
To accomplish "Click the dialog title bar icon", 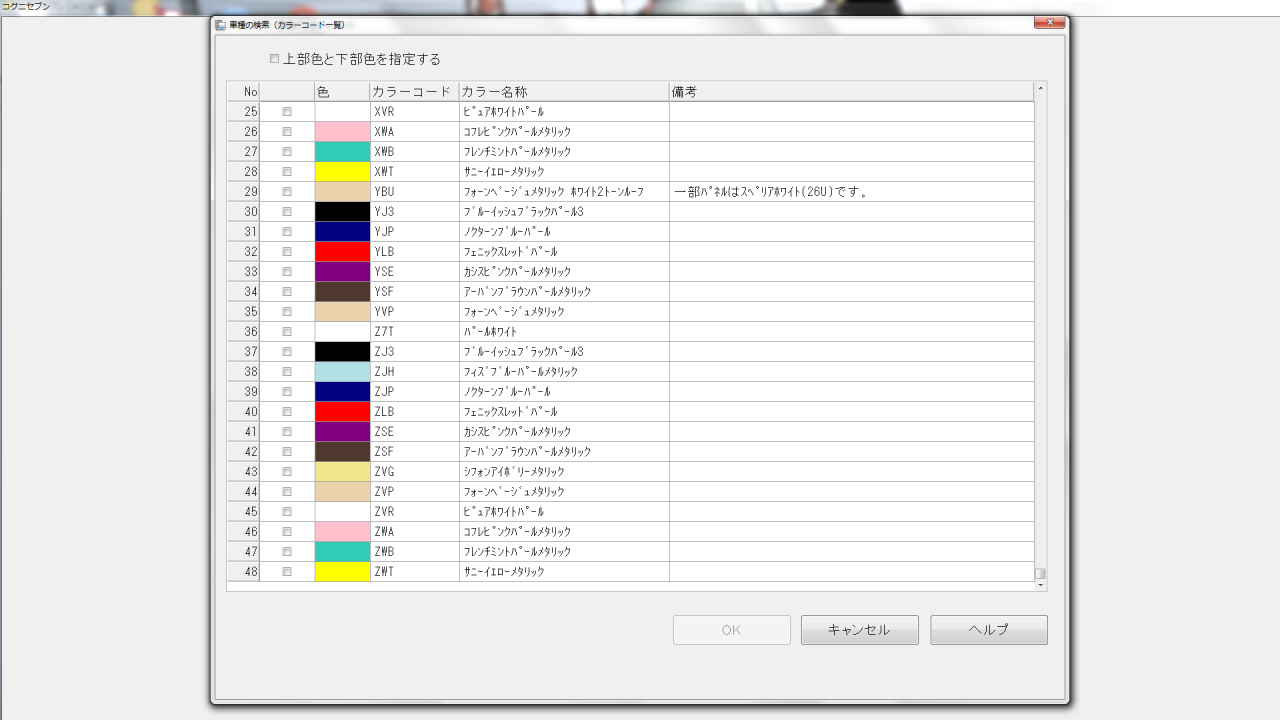I will pos(220,25).
